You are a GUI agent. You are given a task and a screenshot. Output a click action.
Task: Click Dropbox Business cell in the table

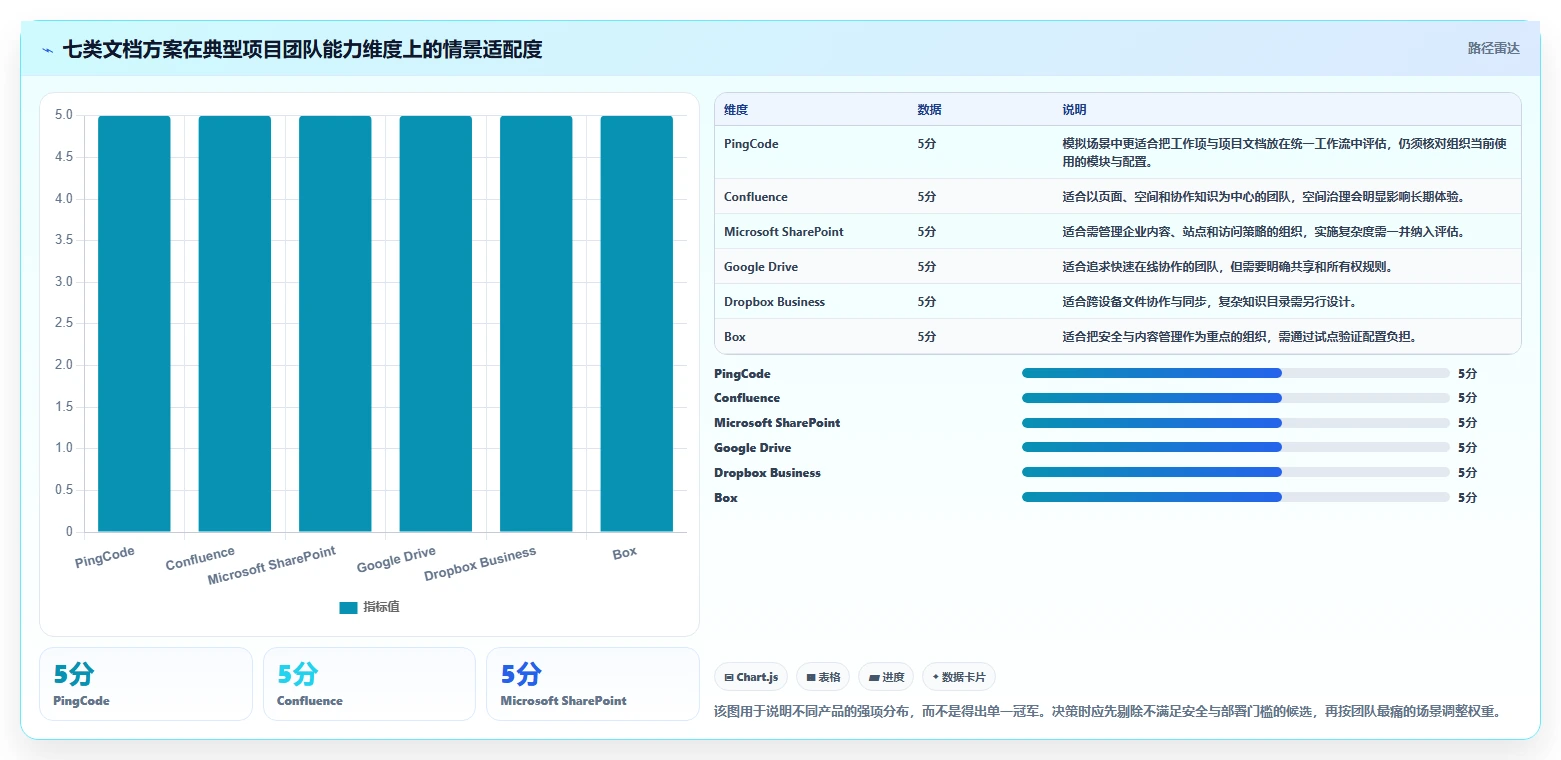pos(774,302)
